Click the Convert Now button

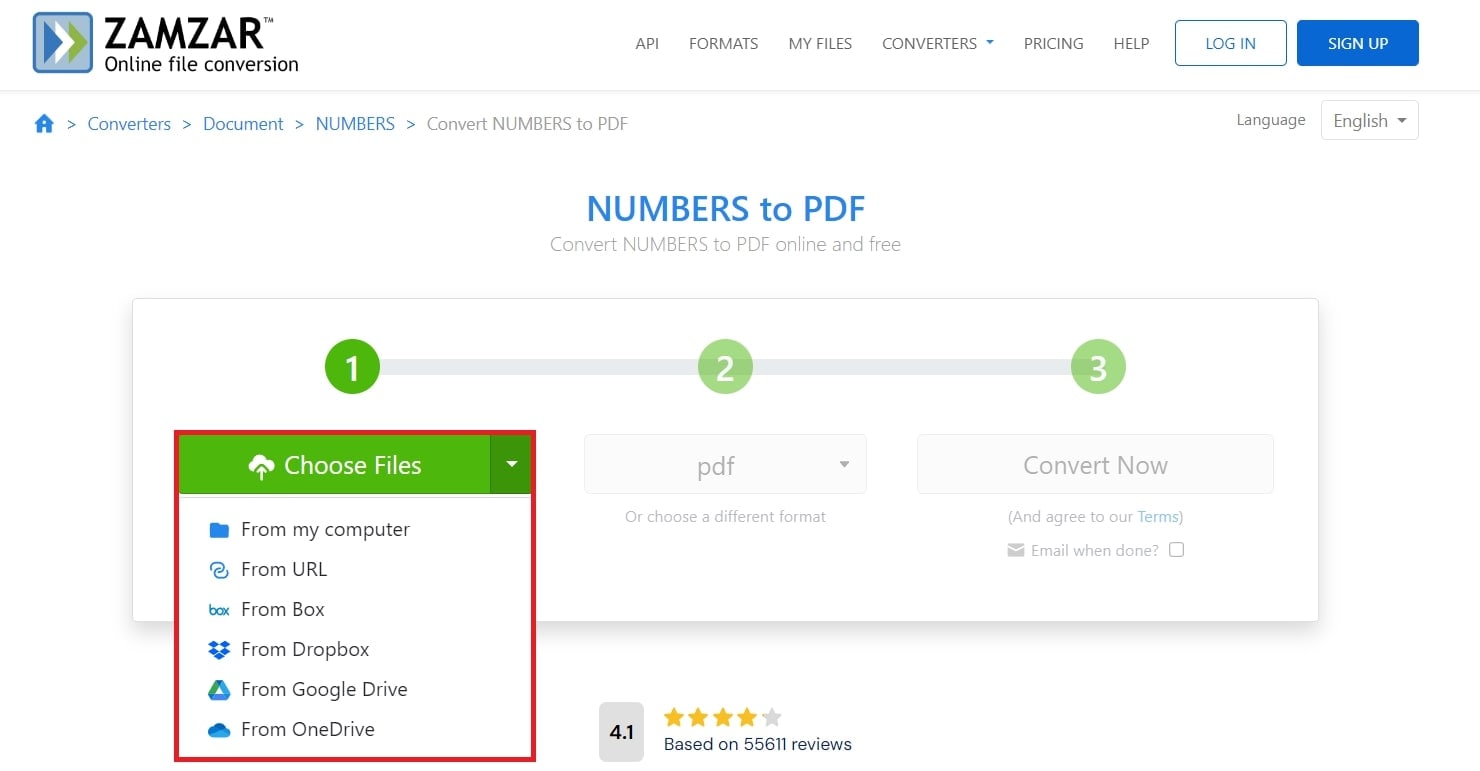(1095, 464)
